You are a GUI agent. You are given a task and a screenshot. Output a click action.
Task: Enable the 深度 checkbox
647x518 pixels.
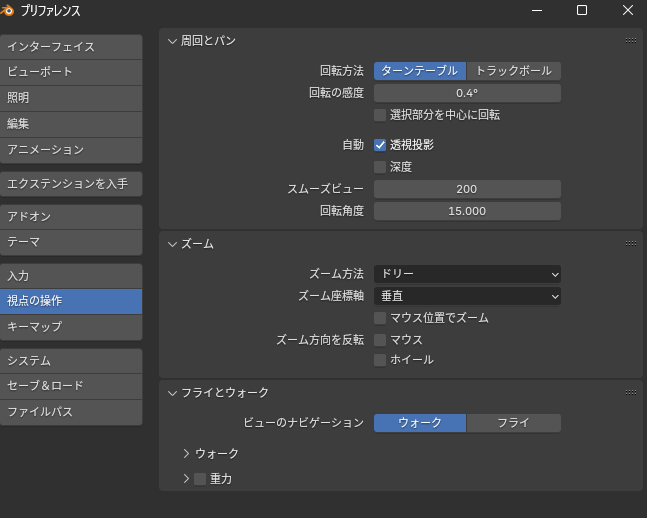tap(380, 167)
